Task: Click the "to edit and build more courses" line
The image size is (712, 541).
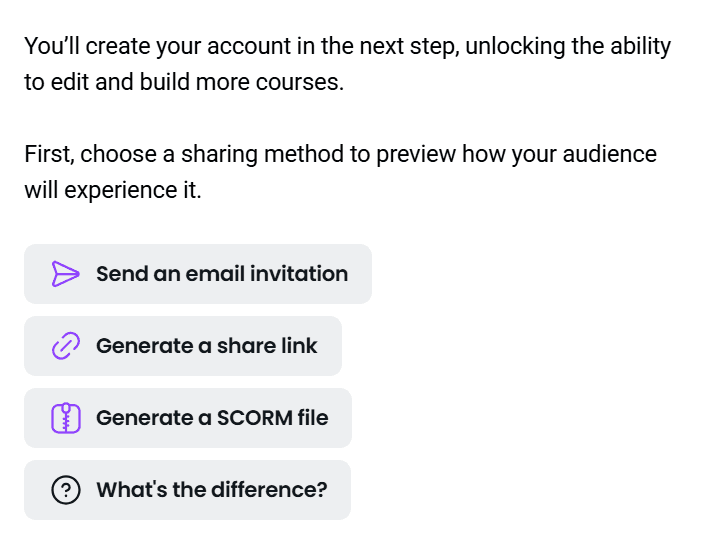Action: coord(184,82)
